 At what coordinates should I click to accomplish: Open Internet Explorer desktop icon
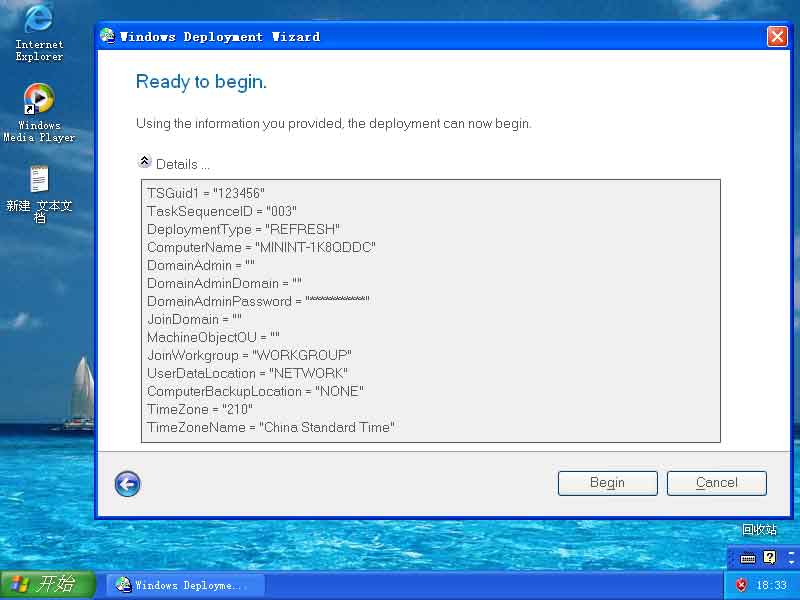(x=39, y=32)
